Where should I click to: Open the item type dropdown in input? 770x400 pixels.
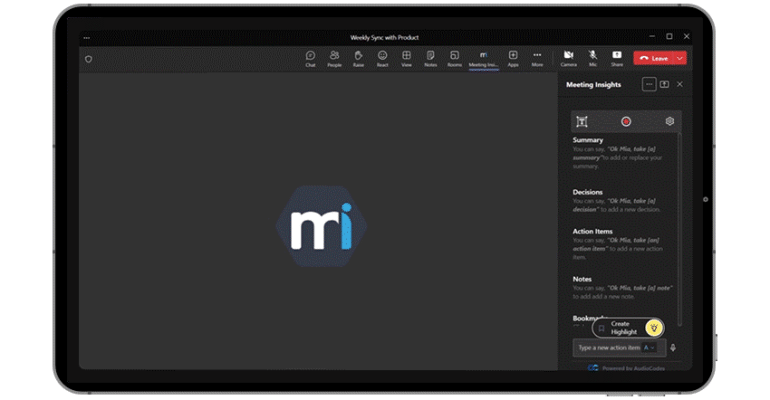(649, 347)
